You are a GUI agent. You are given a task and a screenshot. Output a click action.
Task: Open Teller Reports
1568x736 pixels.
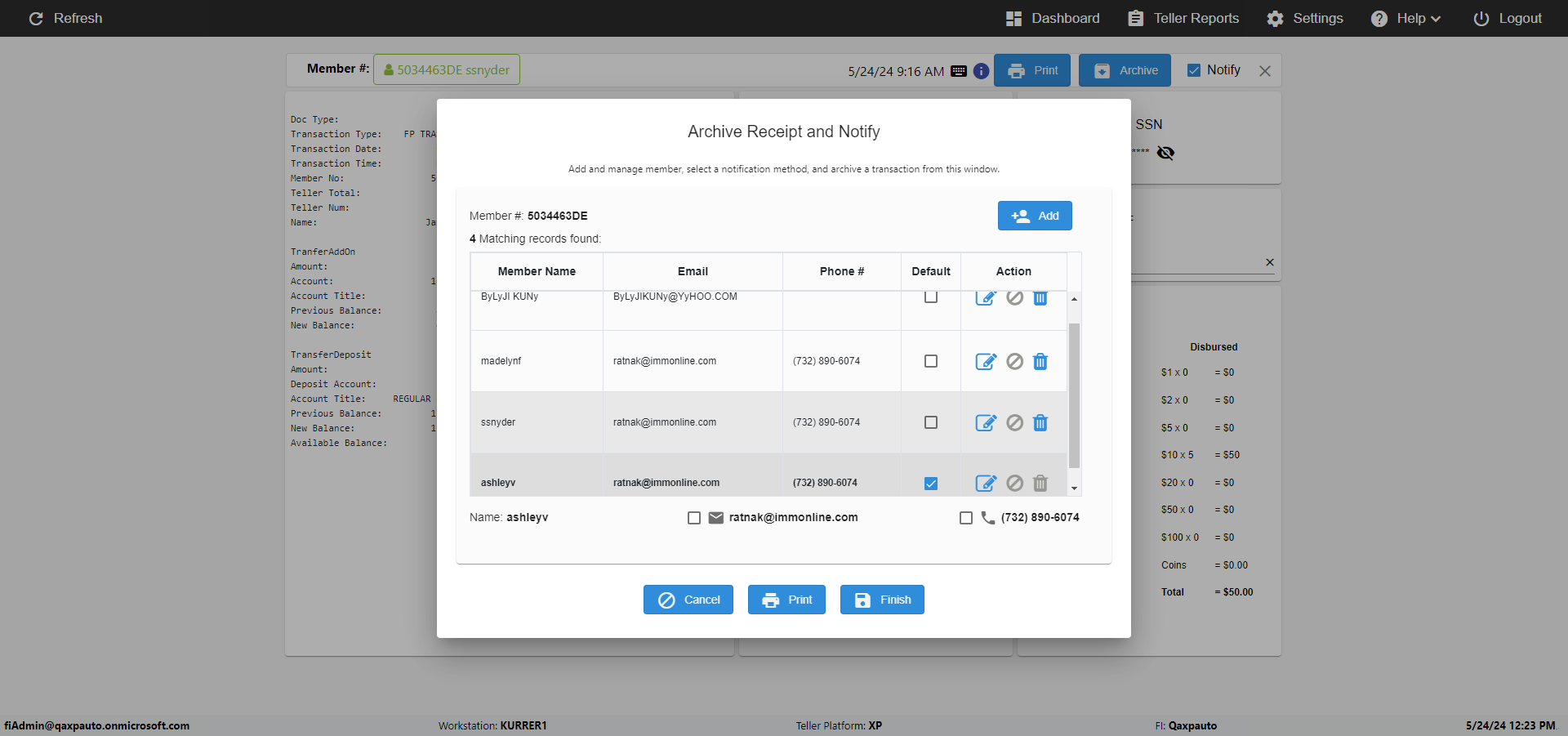[1183, 18]
